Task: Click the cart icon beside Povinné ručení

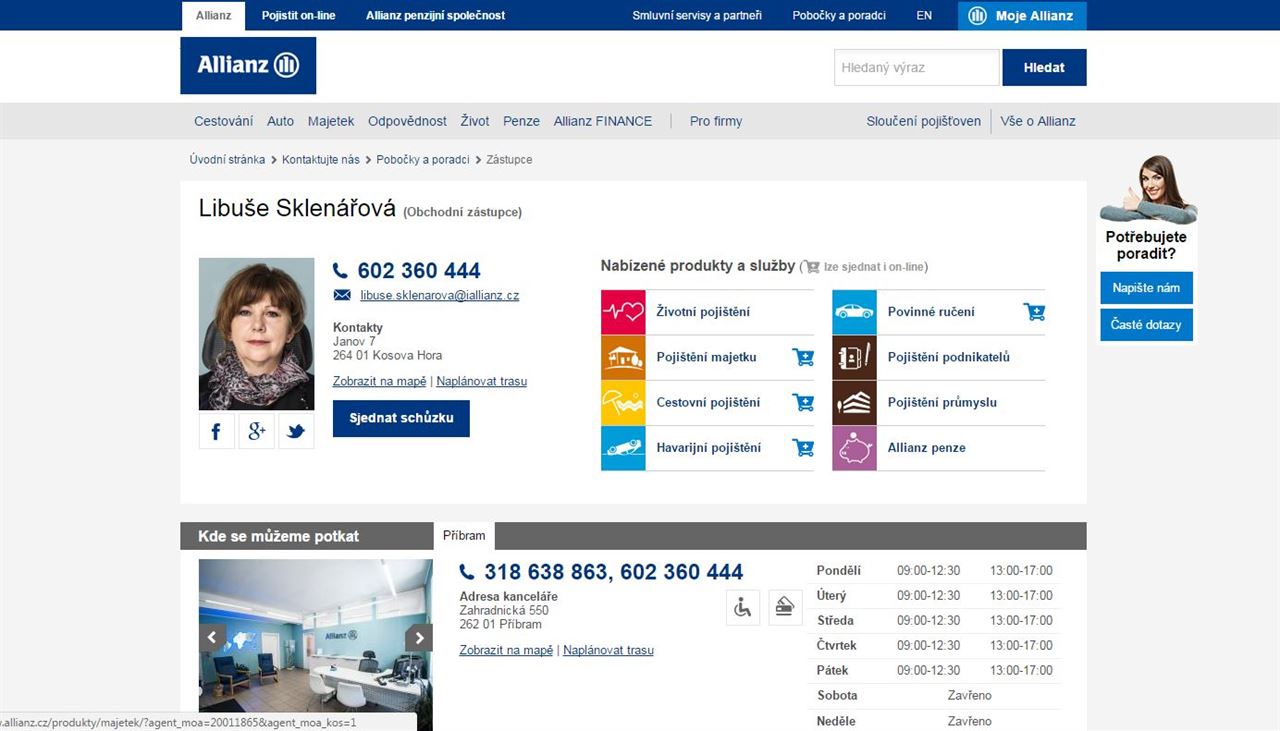Action: (1034, 312)
